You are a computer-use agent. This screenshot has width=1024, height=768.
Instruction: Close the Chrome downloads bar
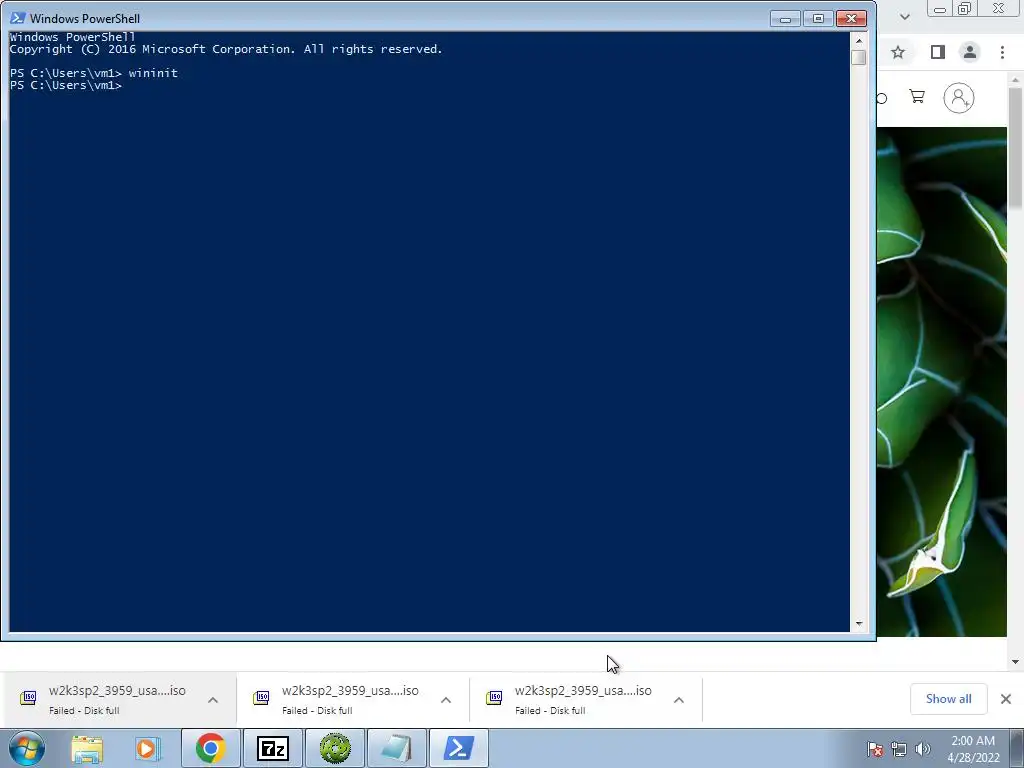coord(1006,699)
